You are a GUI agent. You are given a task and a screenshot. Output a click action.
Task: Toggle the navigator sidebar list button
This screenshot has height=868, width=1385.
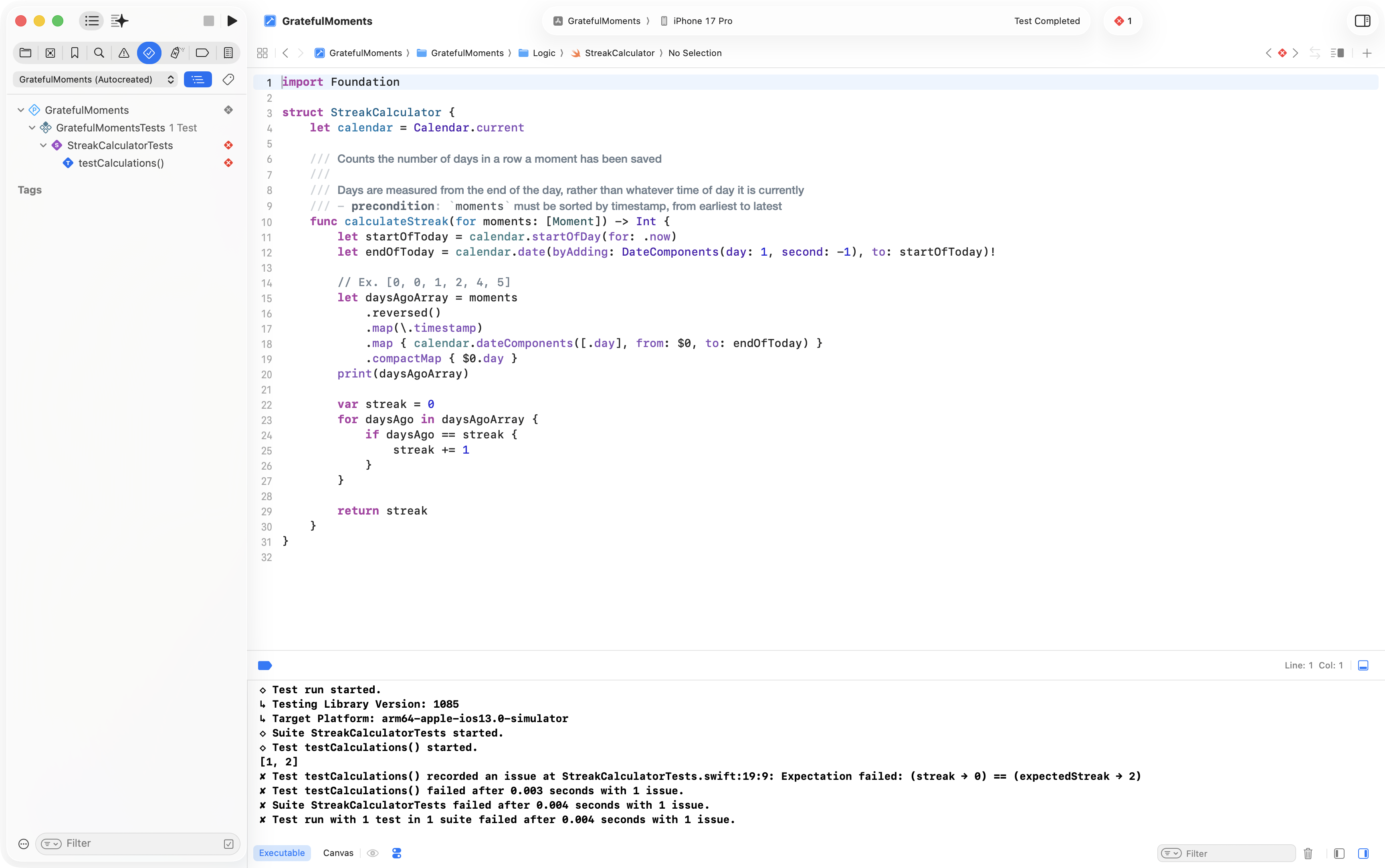pyautogui.click(x=92, y=21)
